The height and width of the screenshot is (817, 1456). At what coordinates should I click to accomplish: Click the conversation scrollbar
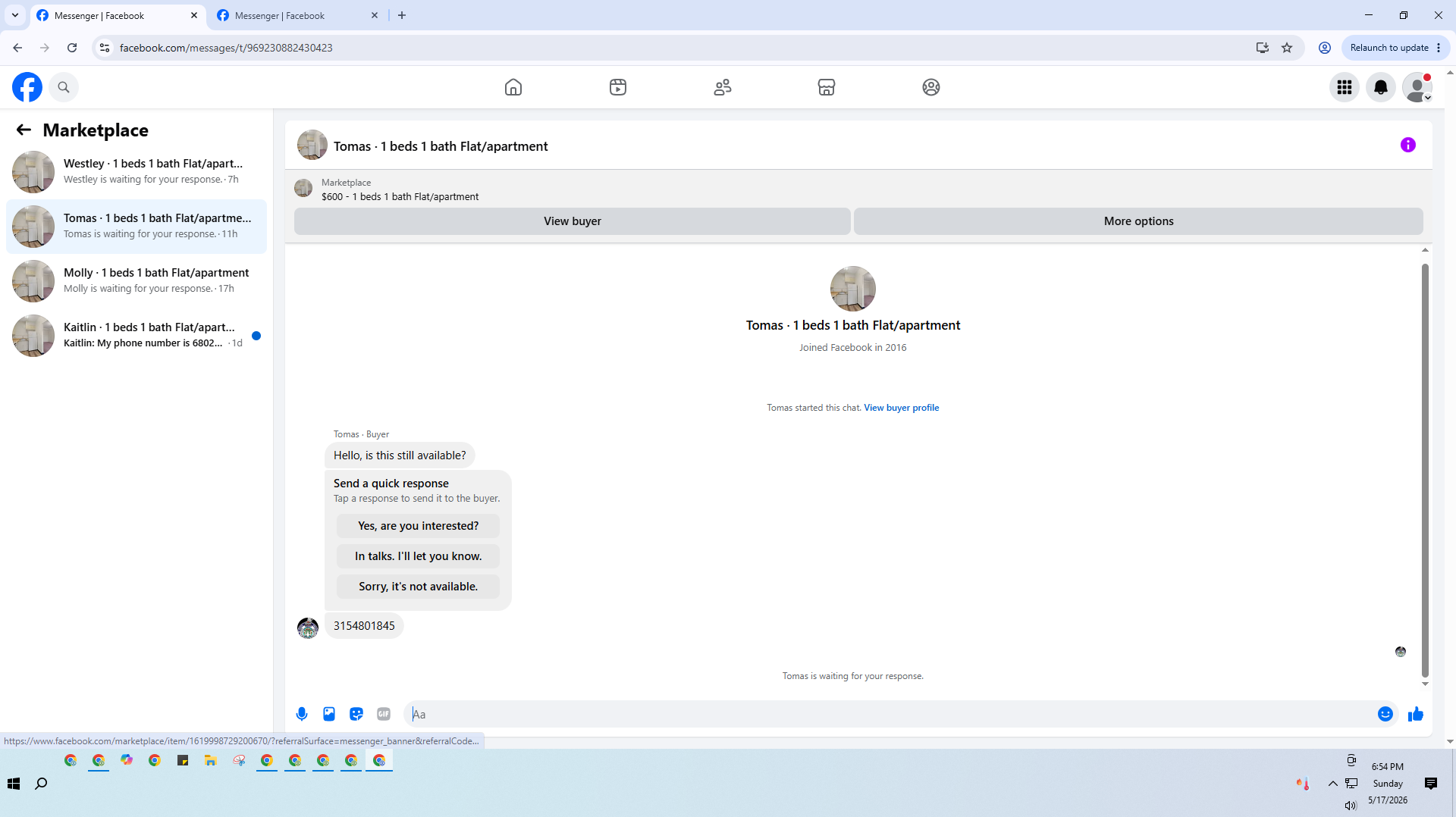point(1425,470)
